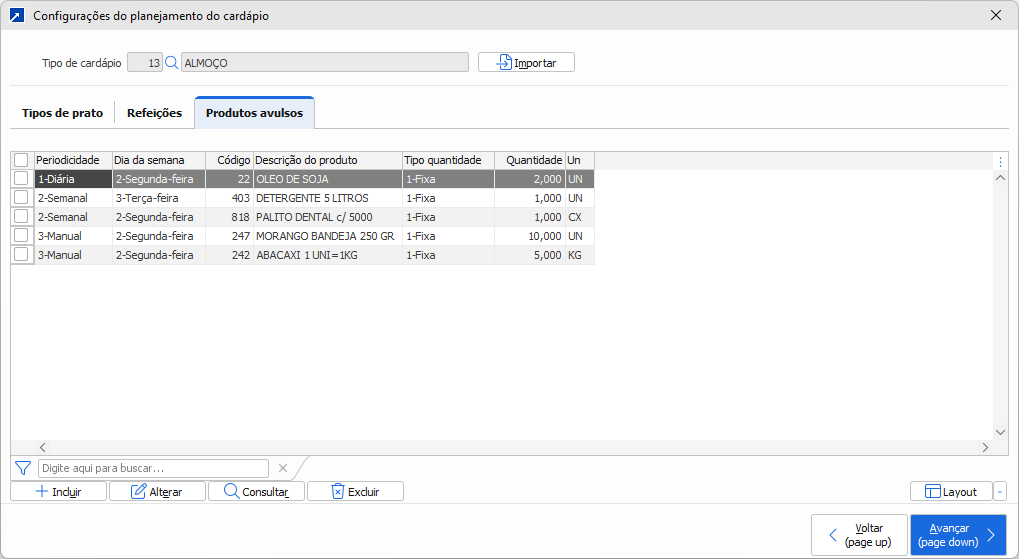Clear the search with the X icon

[282, 468]
